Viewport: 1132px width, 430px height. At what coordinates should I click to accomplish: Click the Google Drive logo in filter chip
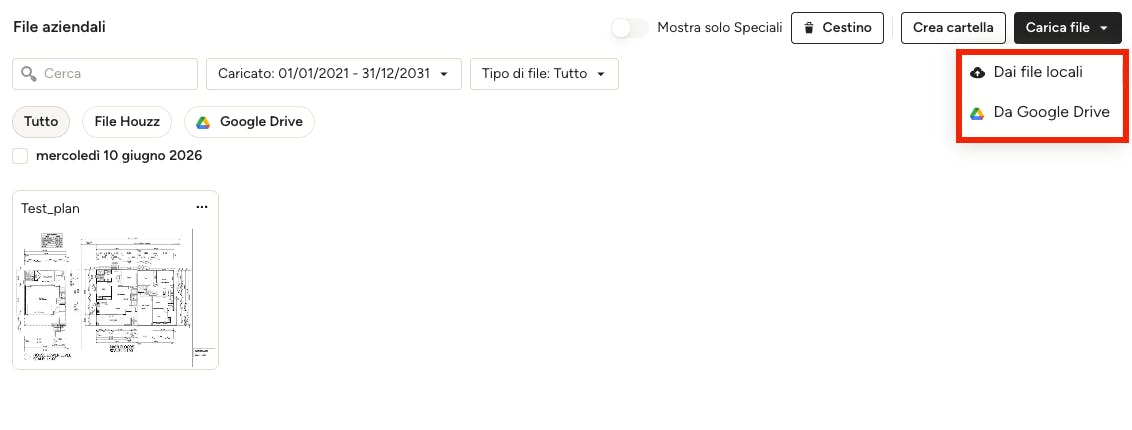coord(204,122)
